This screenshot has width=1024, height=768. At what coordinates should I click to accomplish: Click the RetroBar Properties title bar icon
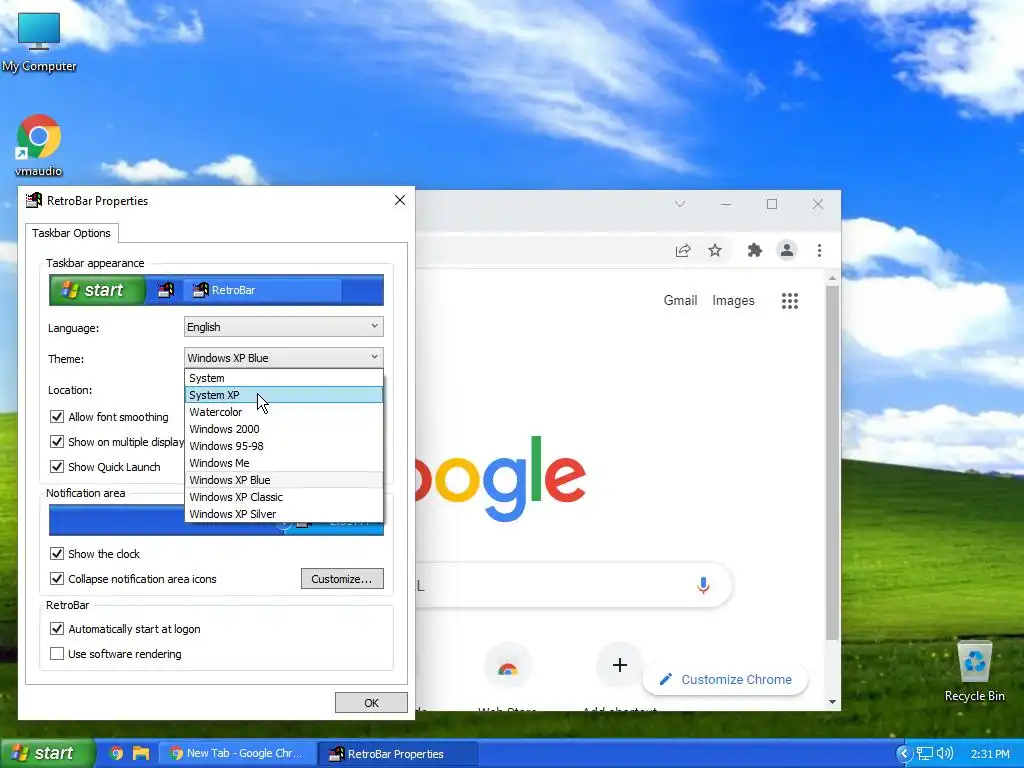pyautogui.click(x=34, y=200)
